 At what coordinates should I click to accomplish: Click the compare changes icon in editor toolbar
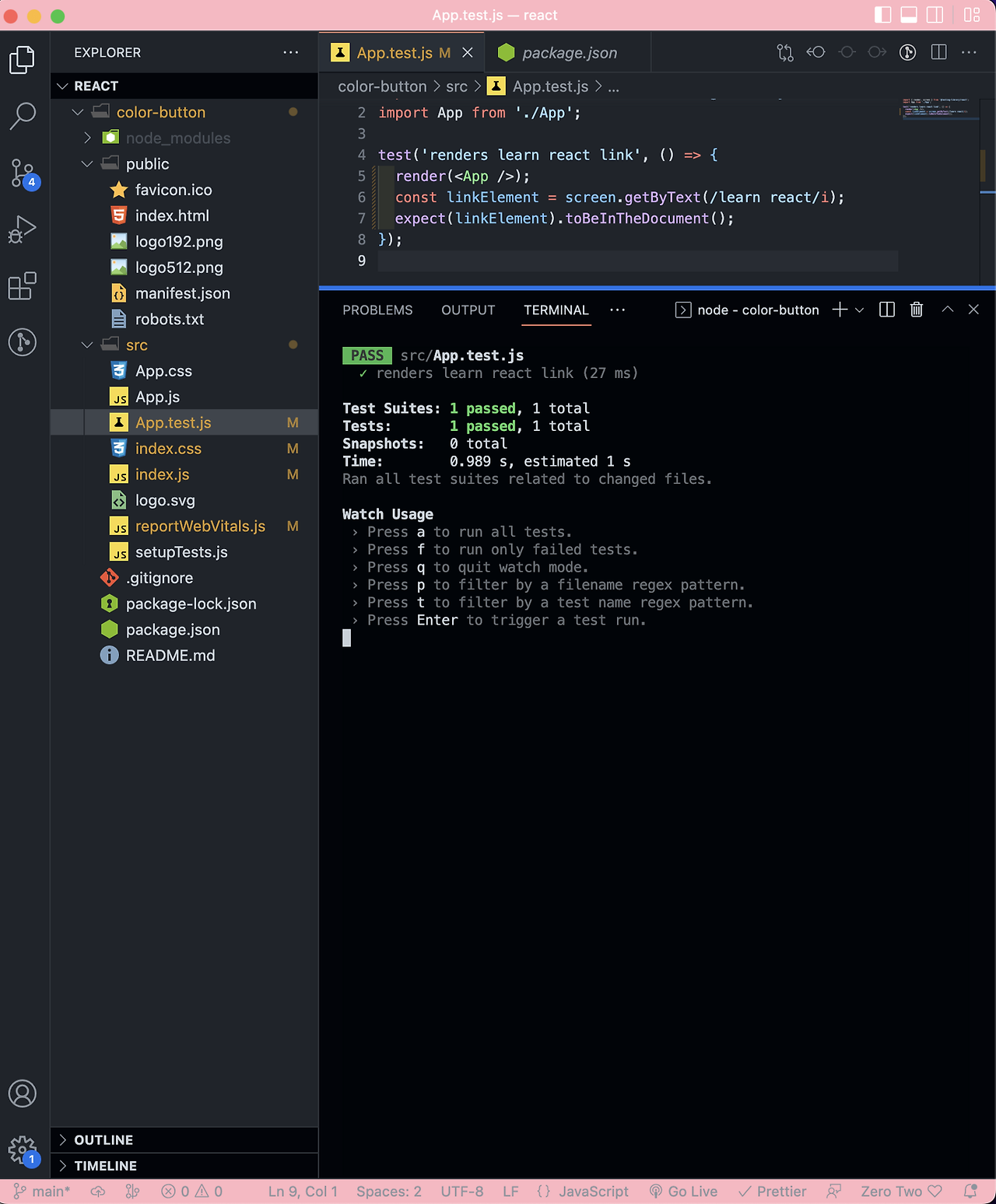tap(785, 52)
